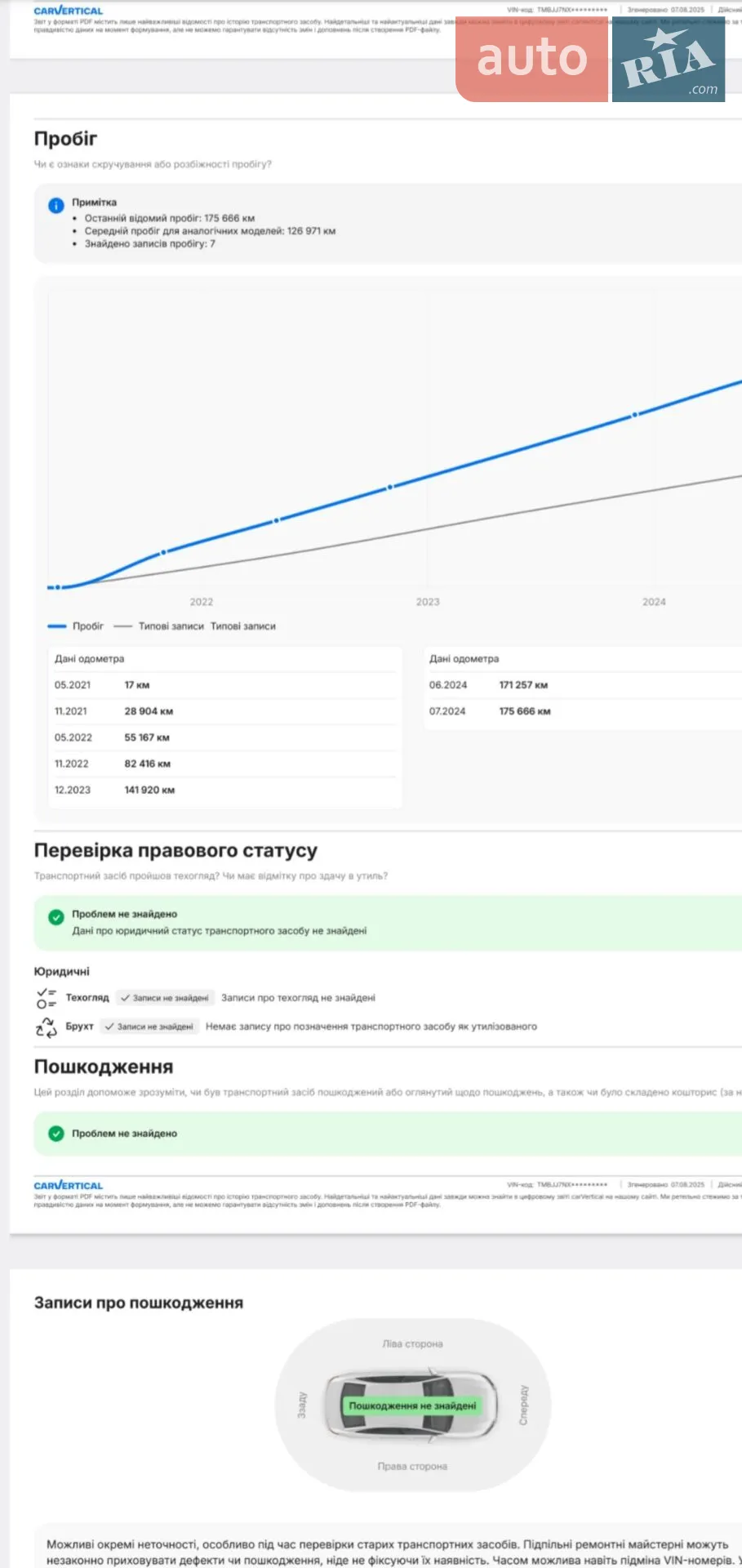Viewport: 742px width, 1568px height.
Task: Click the "Записи не знайдені" badge next to Брухт
Action: pos(149,1027)
